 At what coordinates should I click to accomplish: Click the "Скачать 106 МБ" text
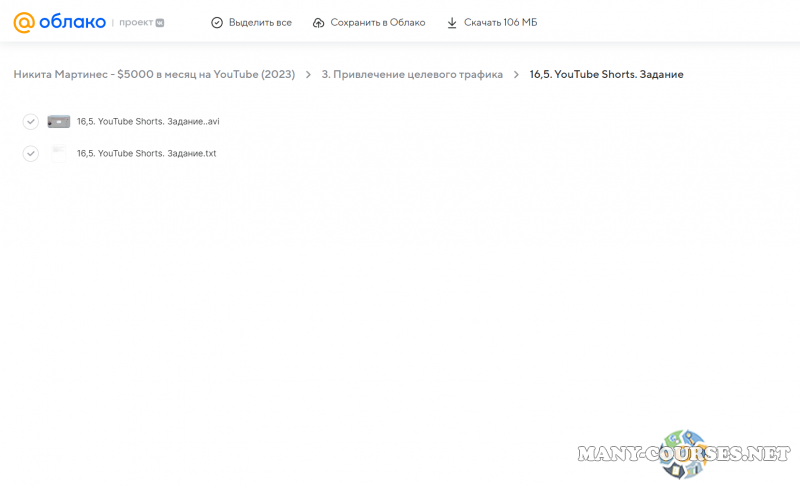(500, 22)
